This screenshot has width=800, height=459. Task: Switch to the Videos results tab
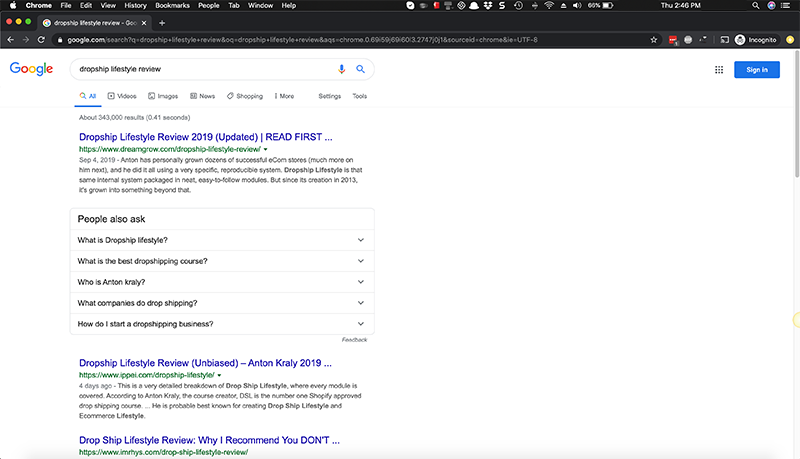coord(122,96)
